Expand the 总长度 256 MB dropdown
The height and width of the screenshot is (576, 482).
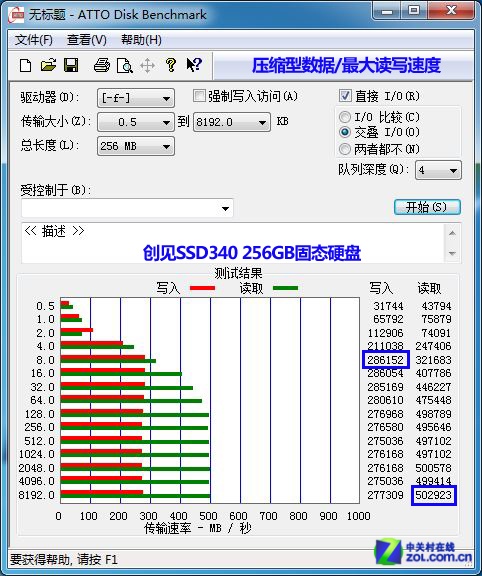[x=136, y=146]
